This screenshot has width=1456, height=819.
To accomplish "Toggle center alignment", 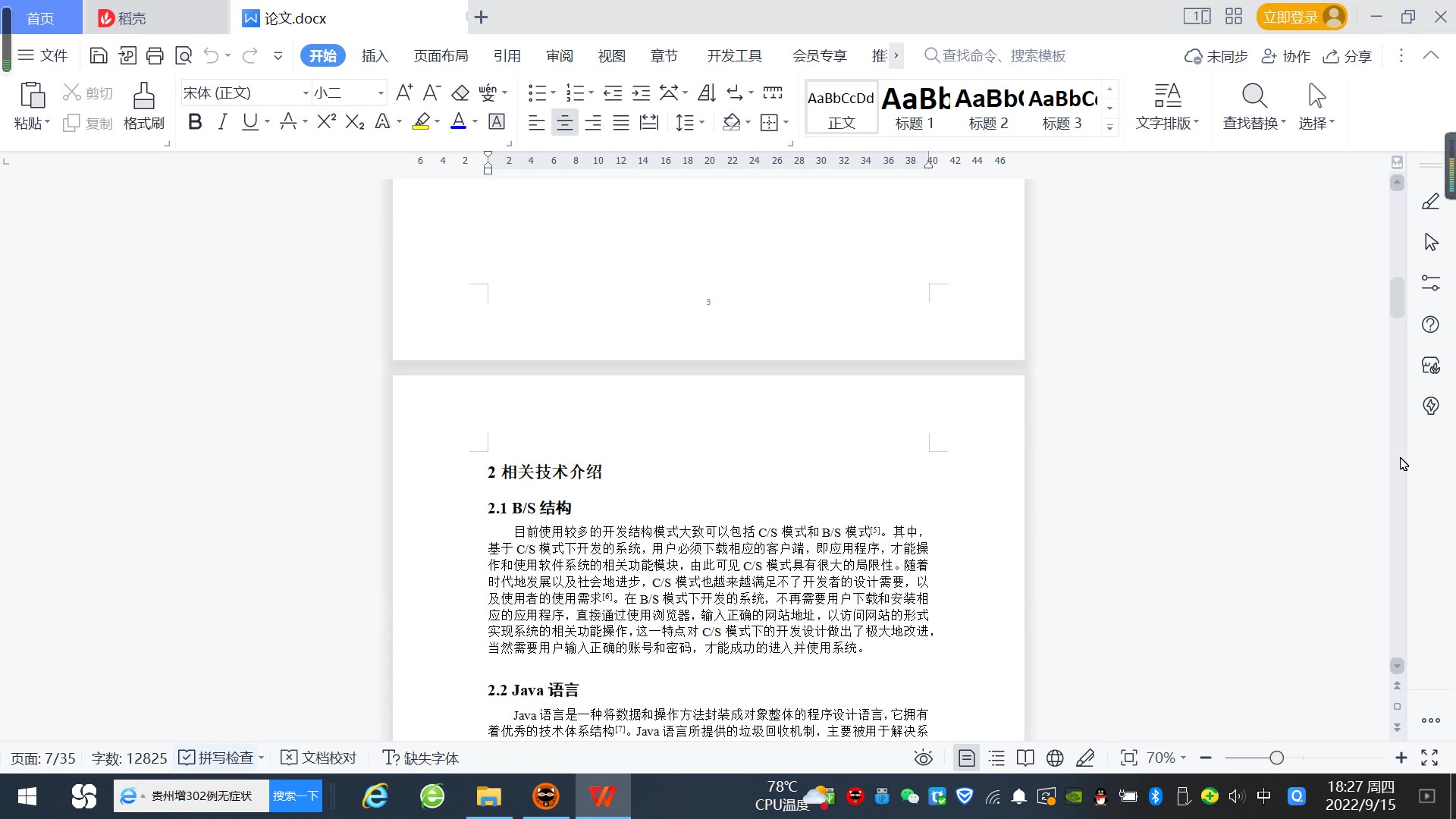I will pos(564,122).
